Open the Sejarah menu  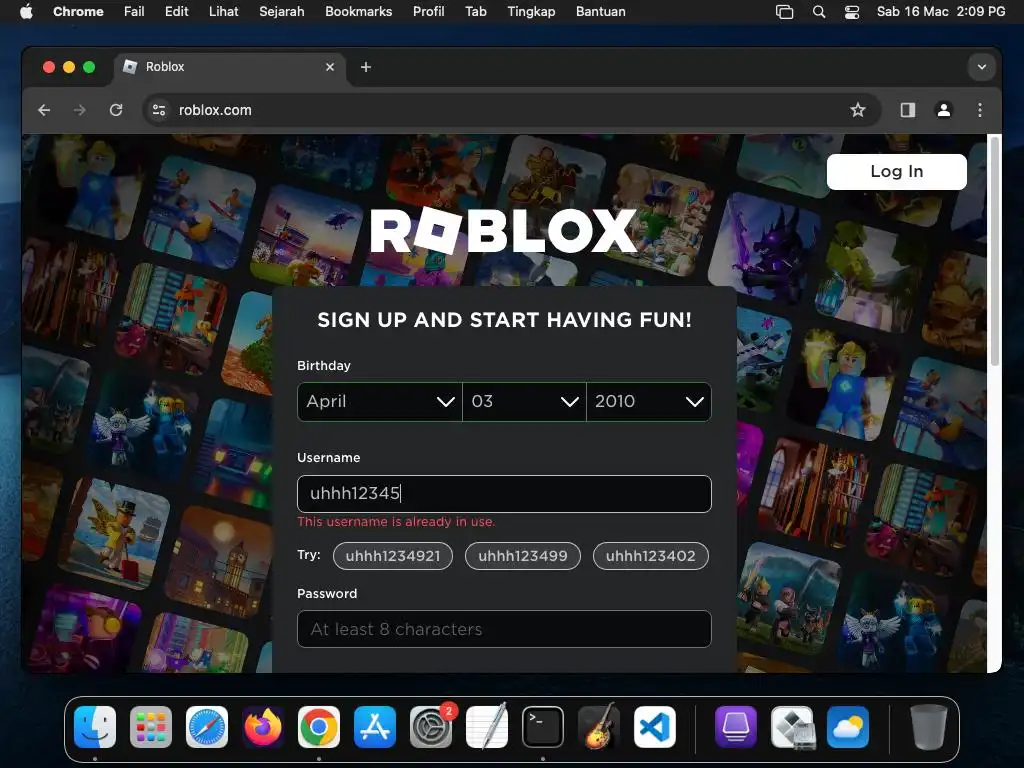point(281,12)
